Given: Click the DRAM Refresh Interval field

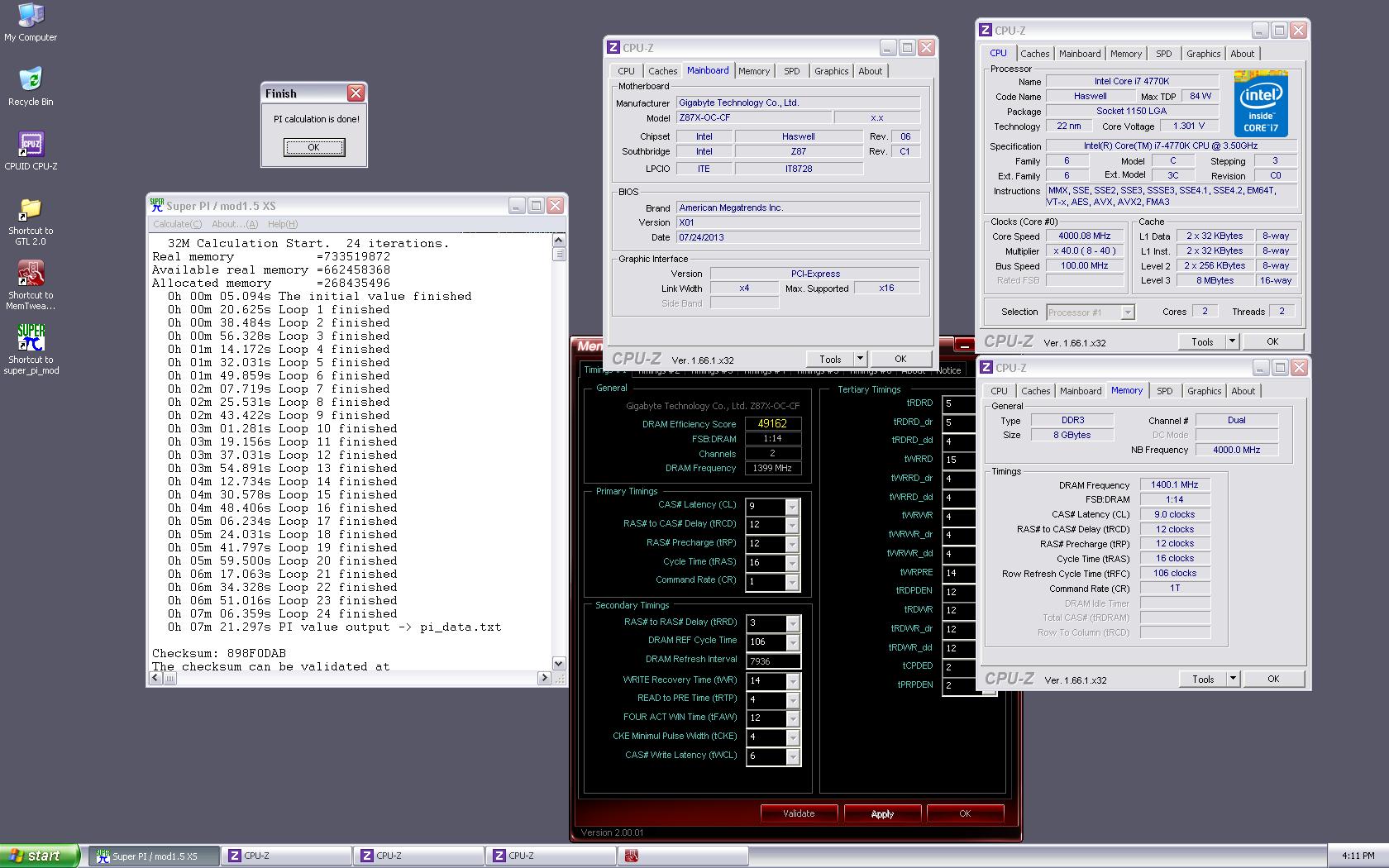Looking at the screenshot, I should (773, 661).
